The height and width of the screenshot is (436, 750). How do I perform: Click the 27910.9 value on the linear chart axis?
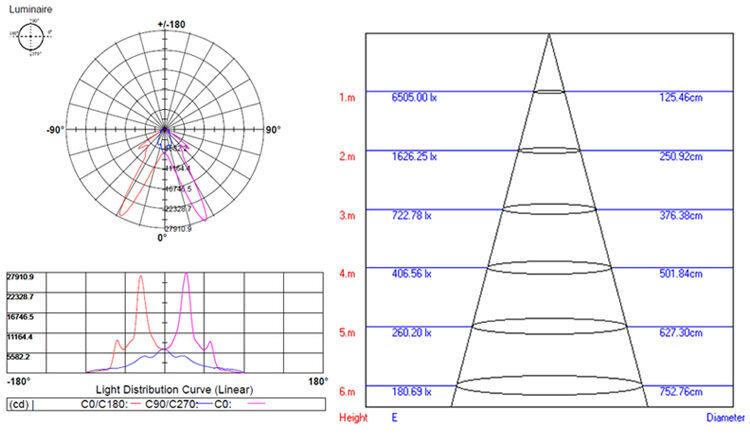coord(21,276)
